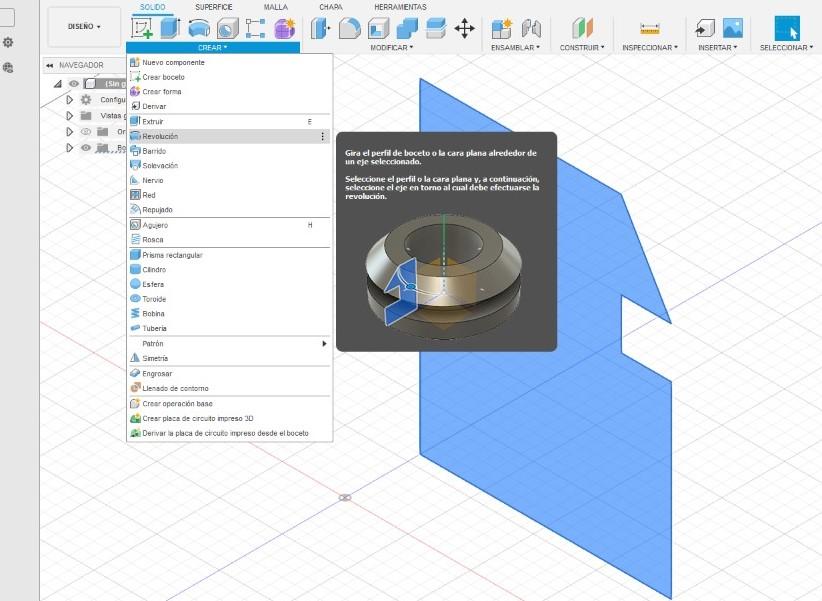Select the Fillet tool icon
This screenshot has height=601, width=822.
(350, 28)
